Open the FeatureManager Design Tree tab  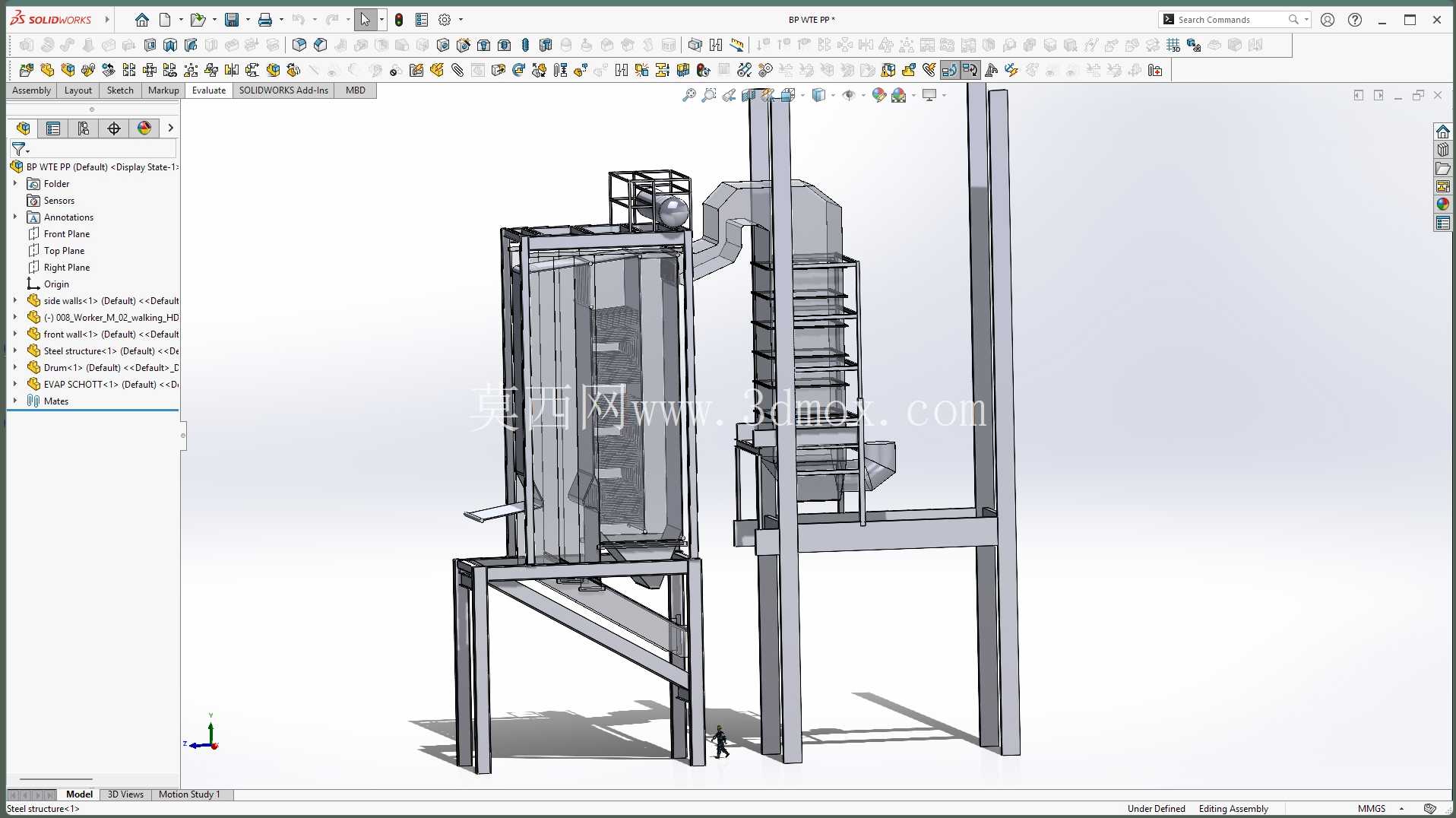click(x=23, y=128)
